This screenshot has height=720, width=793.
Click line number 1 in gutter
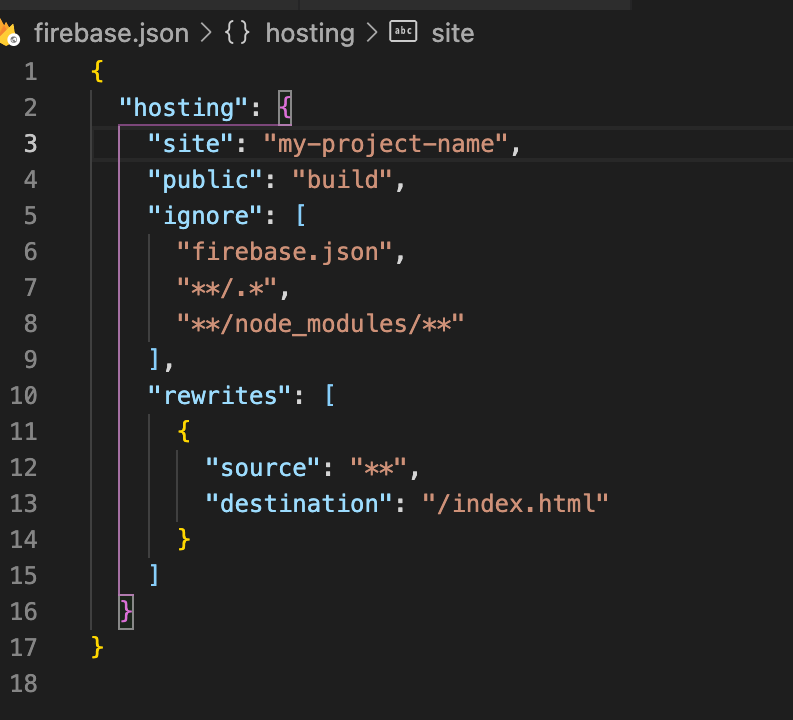[x=31, y=72]
